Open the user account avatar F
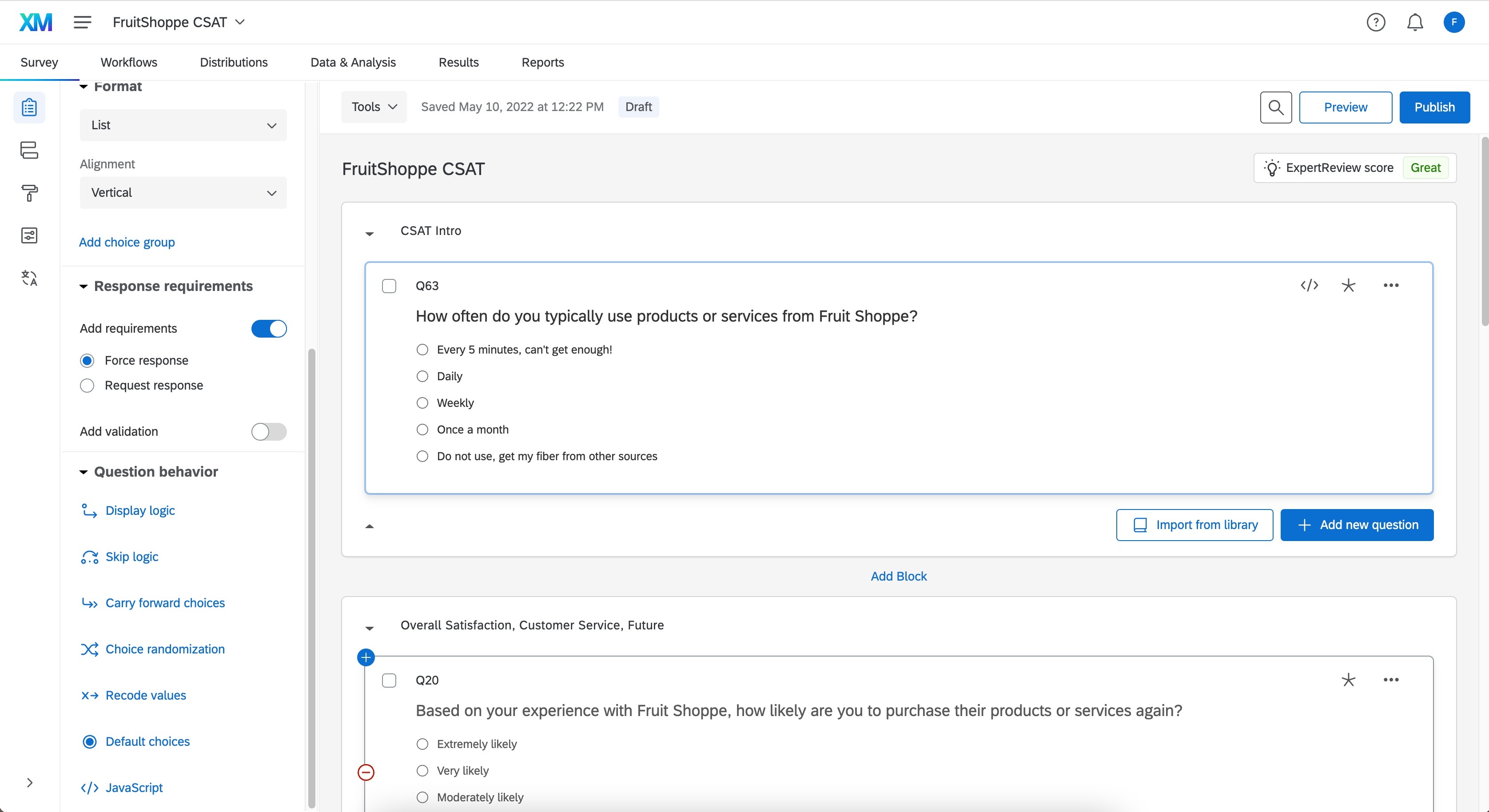The image size is (1489, 812). [x=1454, y=22]
